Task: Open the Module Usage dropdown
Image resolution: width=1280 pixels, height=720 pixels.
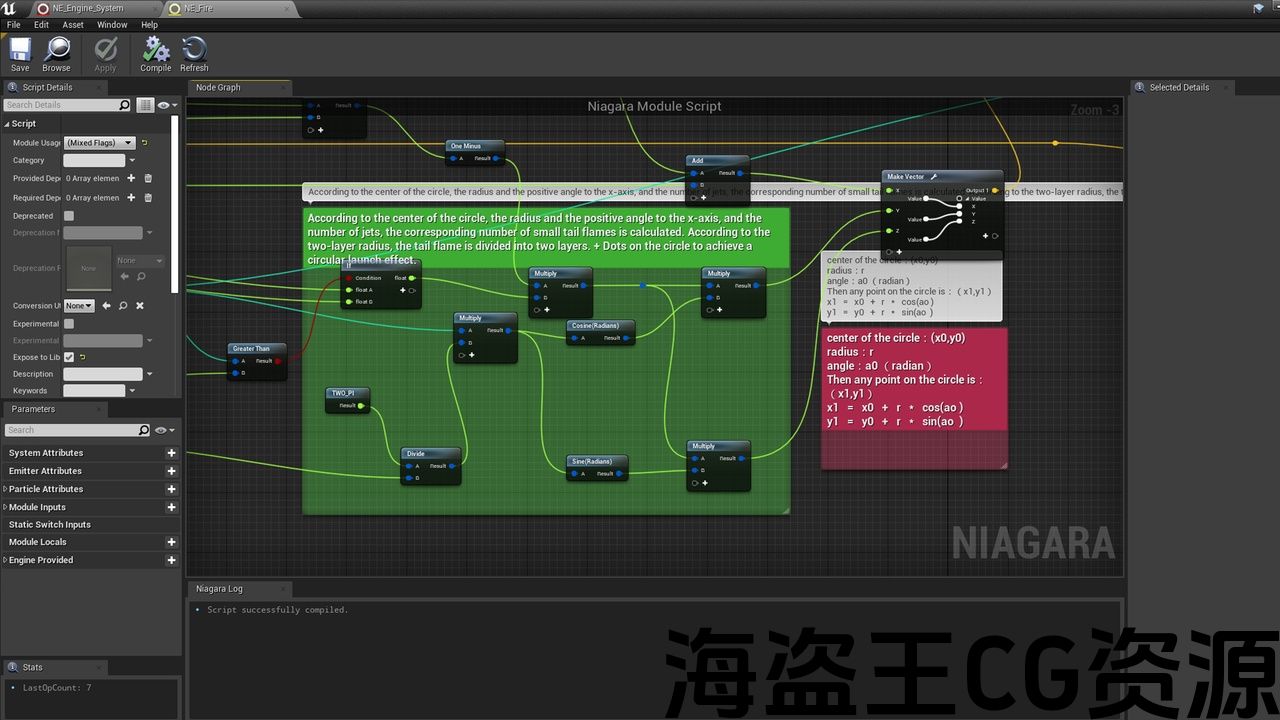Action: click(99, 143)
